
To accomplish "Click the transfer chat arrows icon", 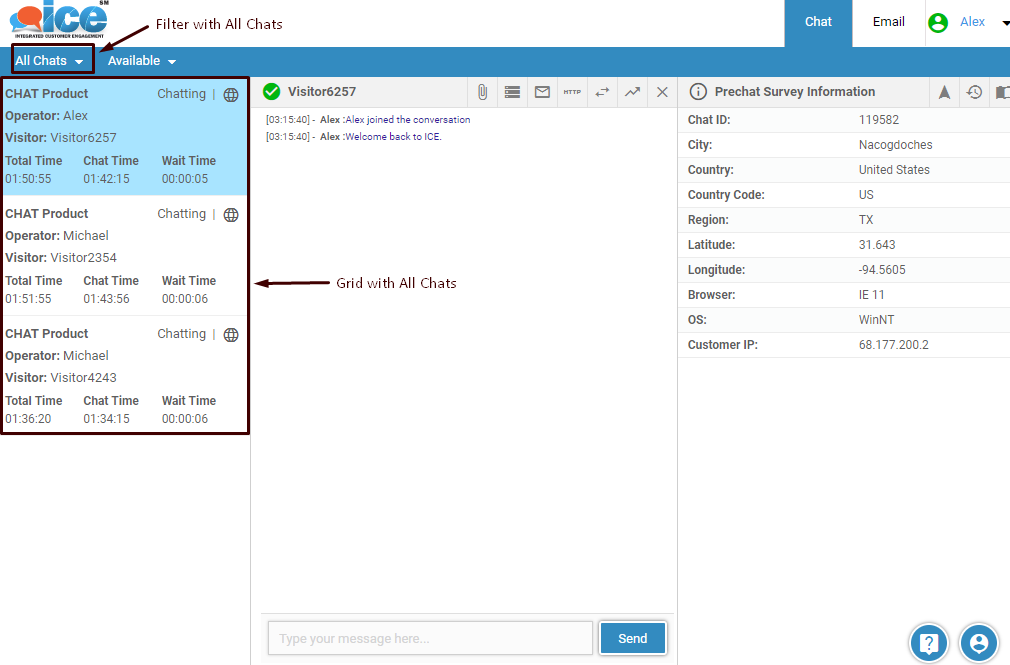I will tap(602, 92).
